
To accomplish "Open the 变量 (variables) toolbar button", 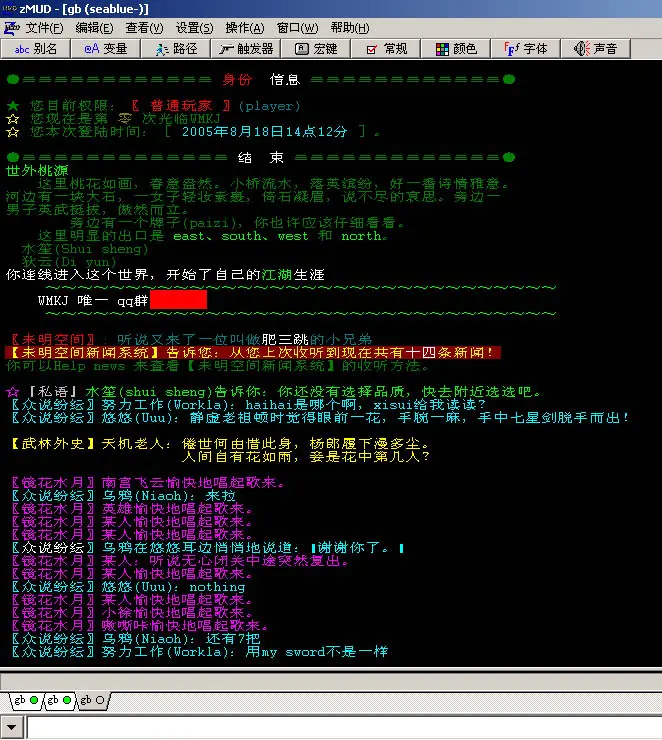I will click(x=105, y=49).
